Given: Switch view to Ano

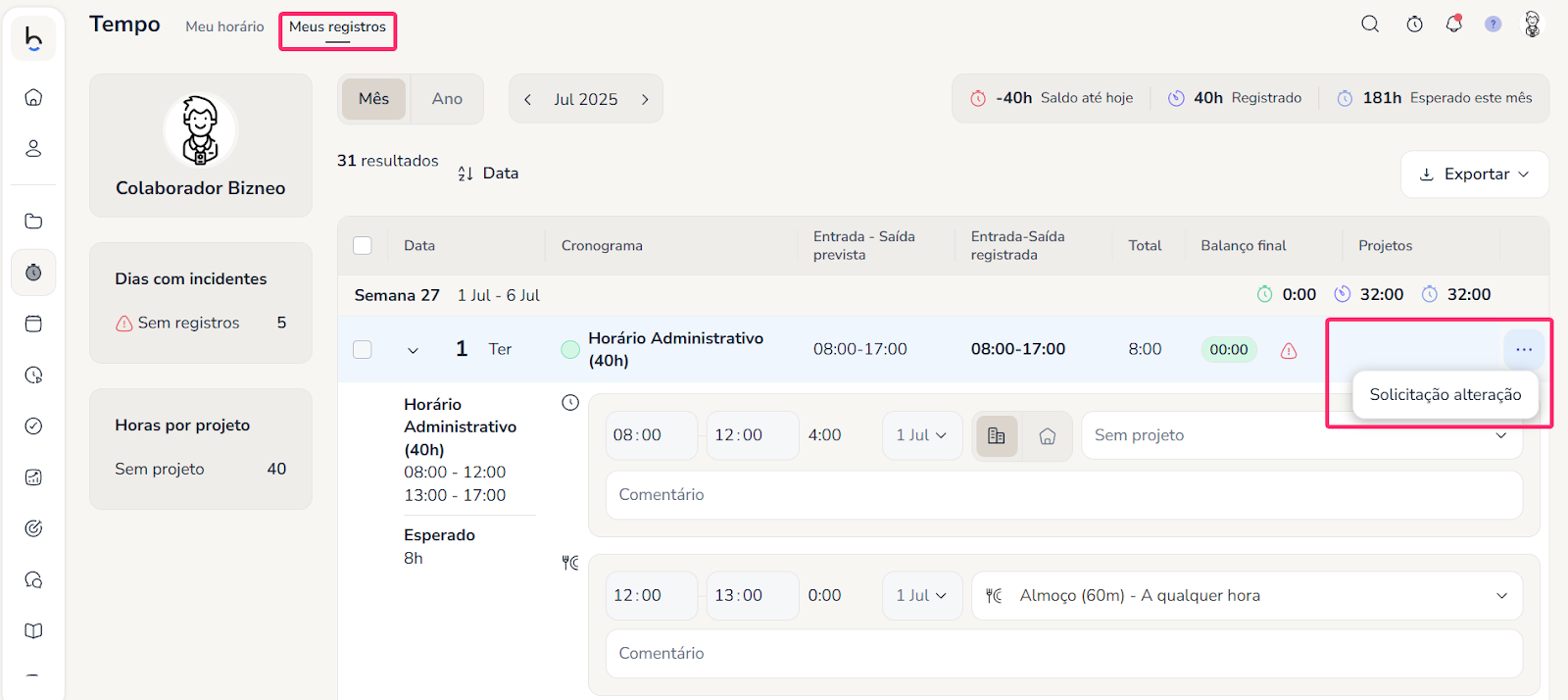Looking at the screenshot, I should pyautogui.click(x=447, y=99).
